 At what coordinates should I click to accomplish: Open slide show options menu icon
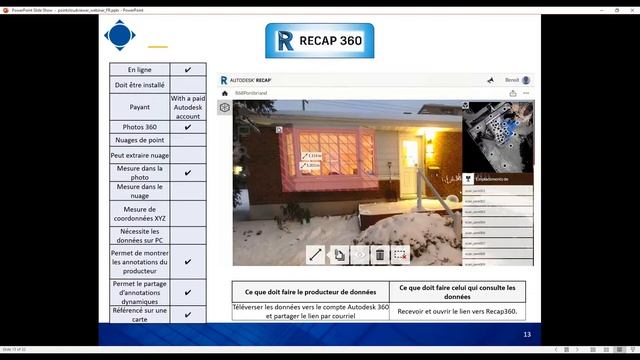[x=567, y=350]
